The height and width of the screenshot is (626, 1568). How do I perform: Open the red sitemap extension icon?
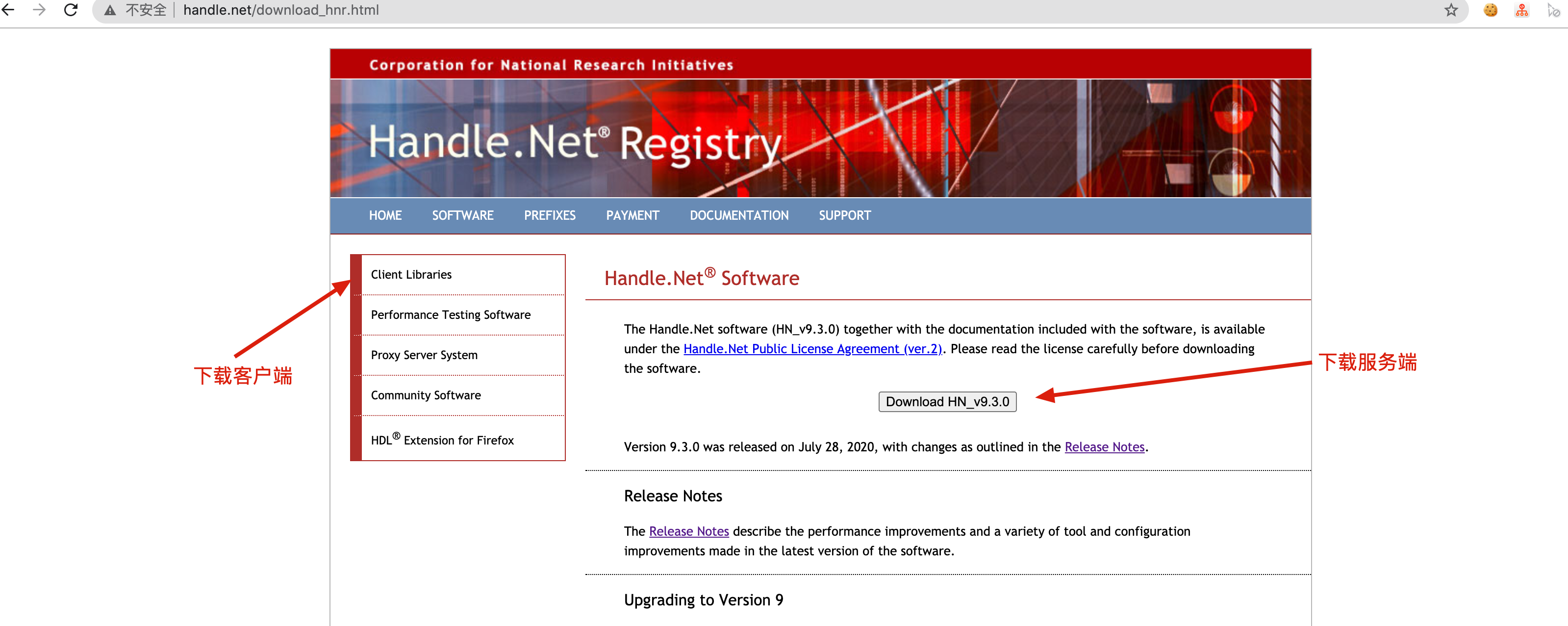[1522, 10]
